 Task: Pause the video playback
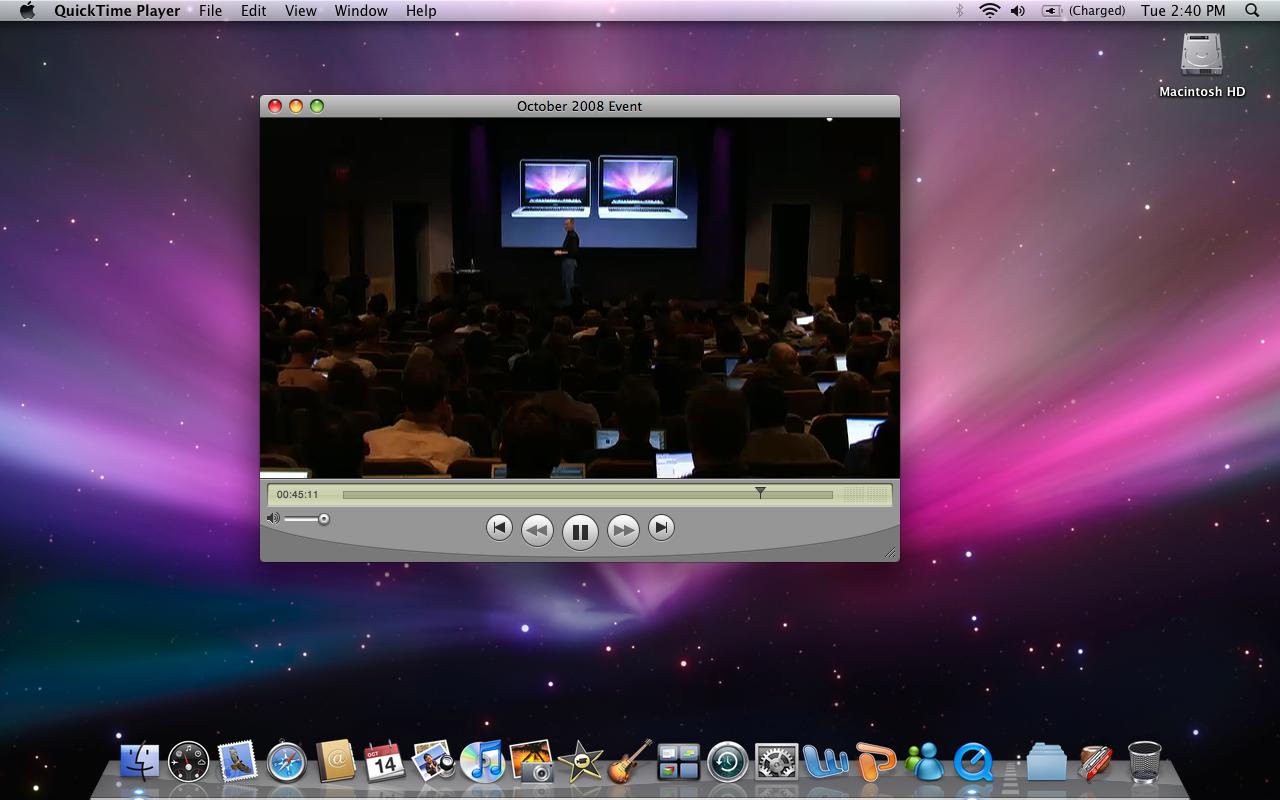coord(580,531)
